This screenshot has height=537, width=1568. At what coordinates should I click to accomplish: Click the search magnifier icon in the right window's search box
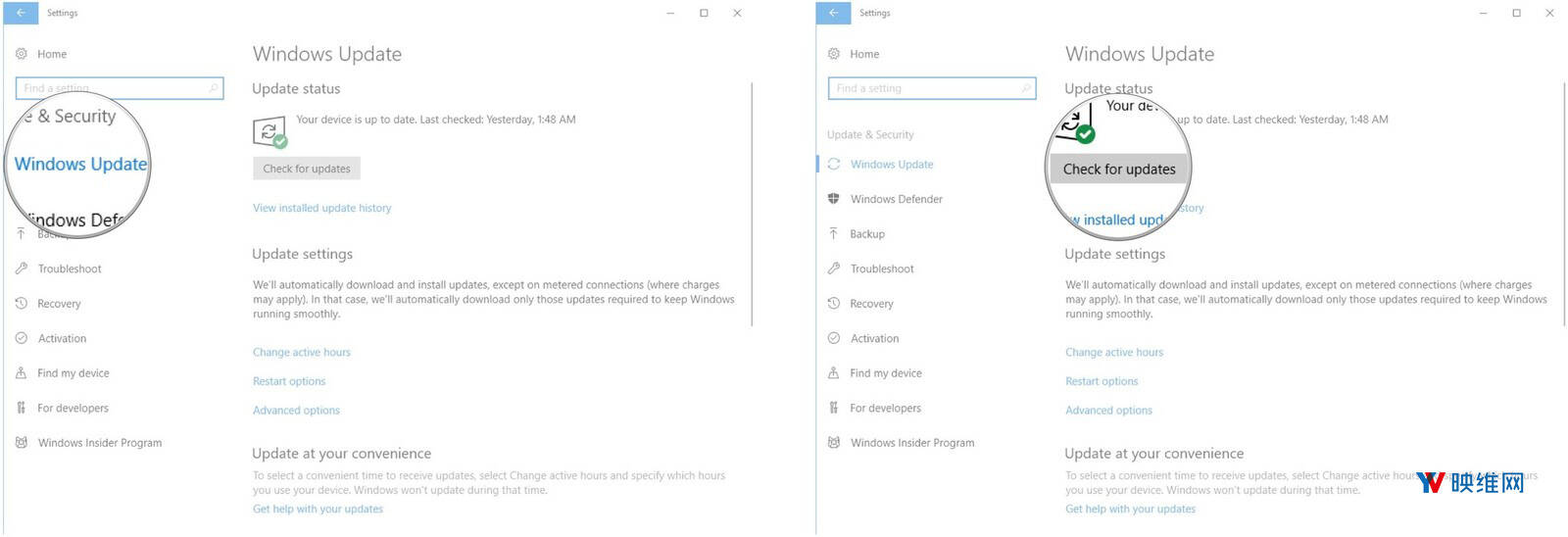1025,88
